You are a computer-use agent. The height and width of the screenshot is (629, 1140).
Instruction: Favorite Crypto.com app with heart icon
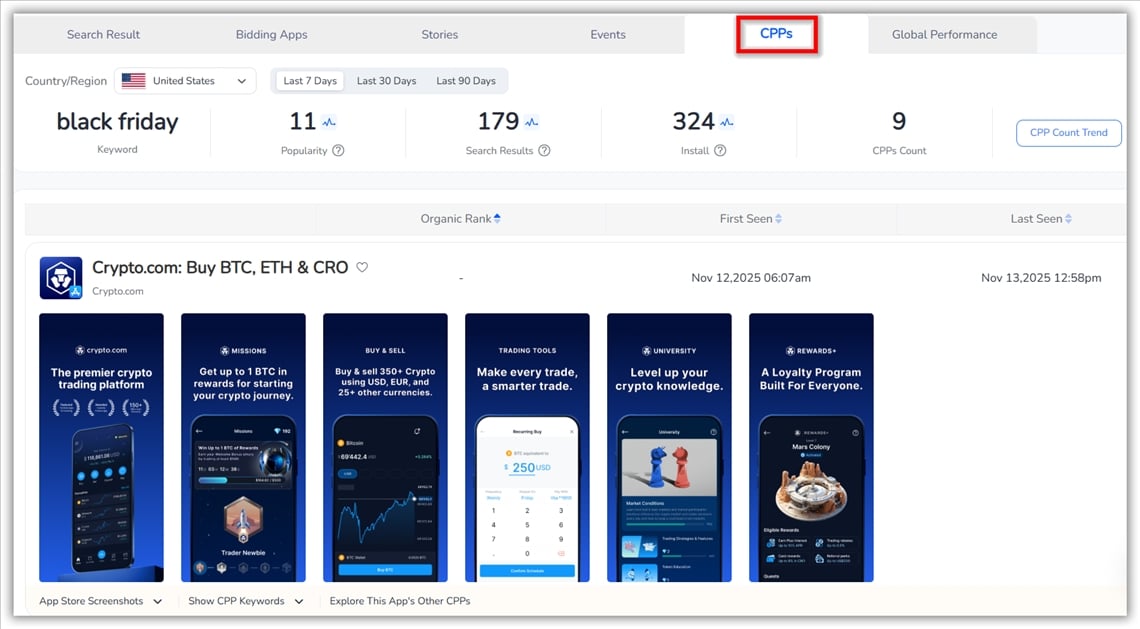363,267
